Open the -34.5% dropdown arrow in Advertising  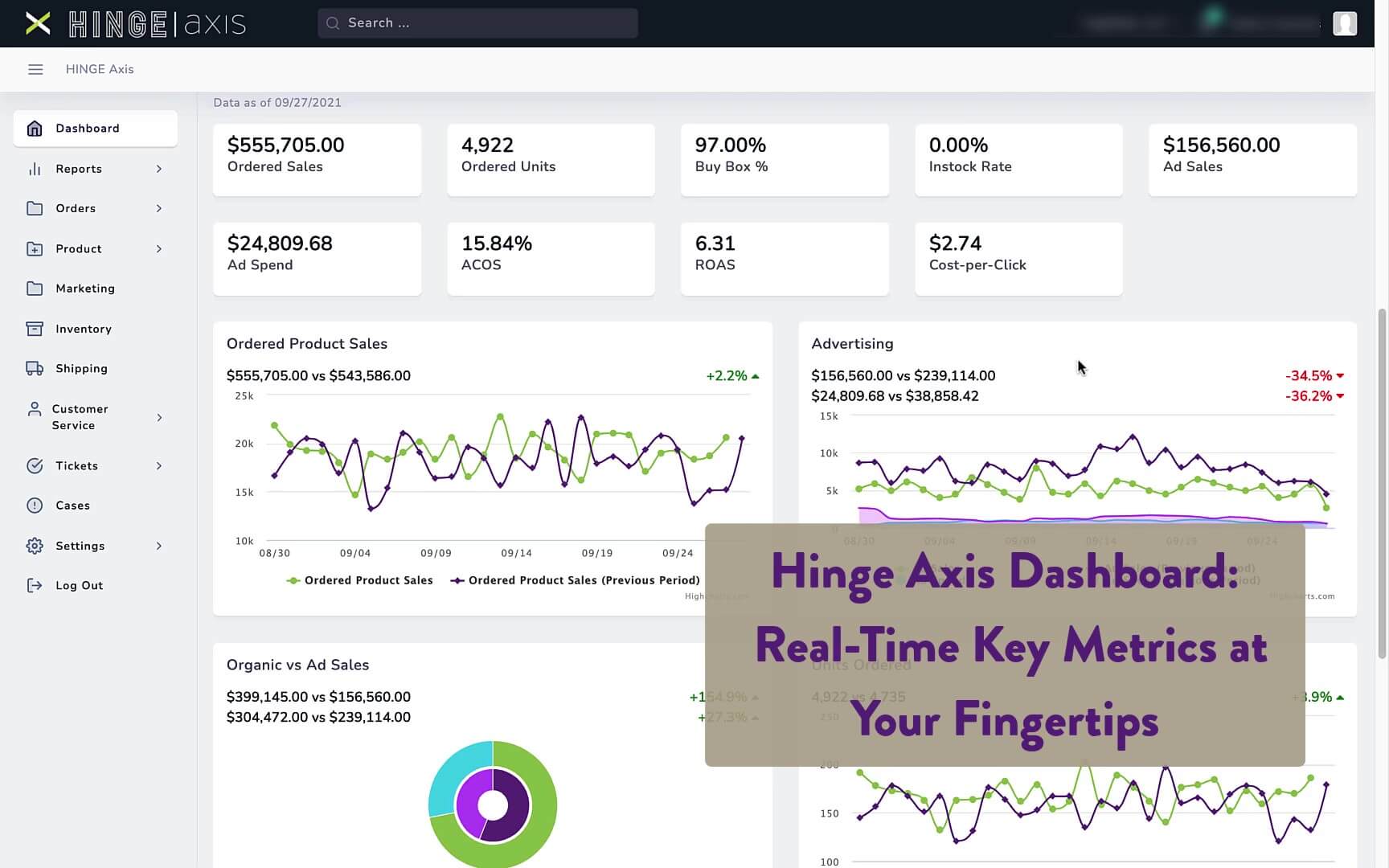click(x=1340, y=375)
